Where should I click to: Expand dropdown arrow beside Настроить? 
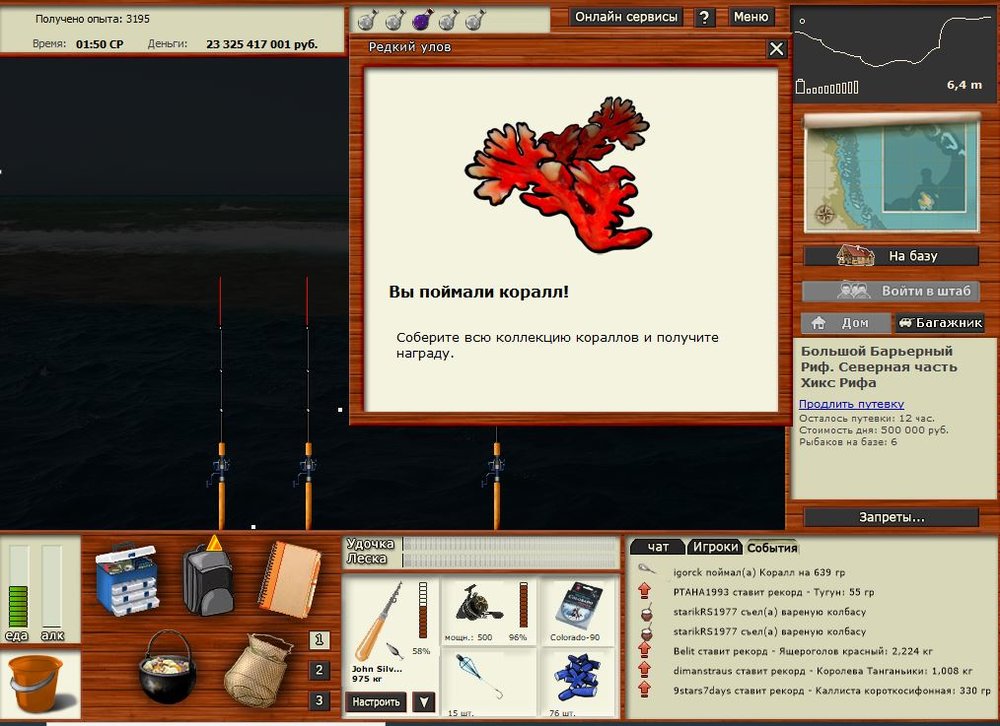point(425,702)
